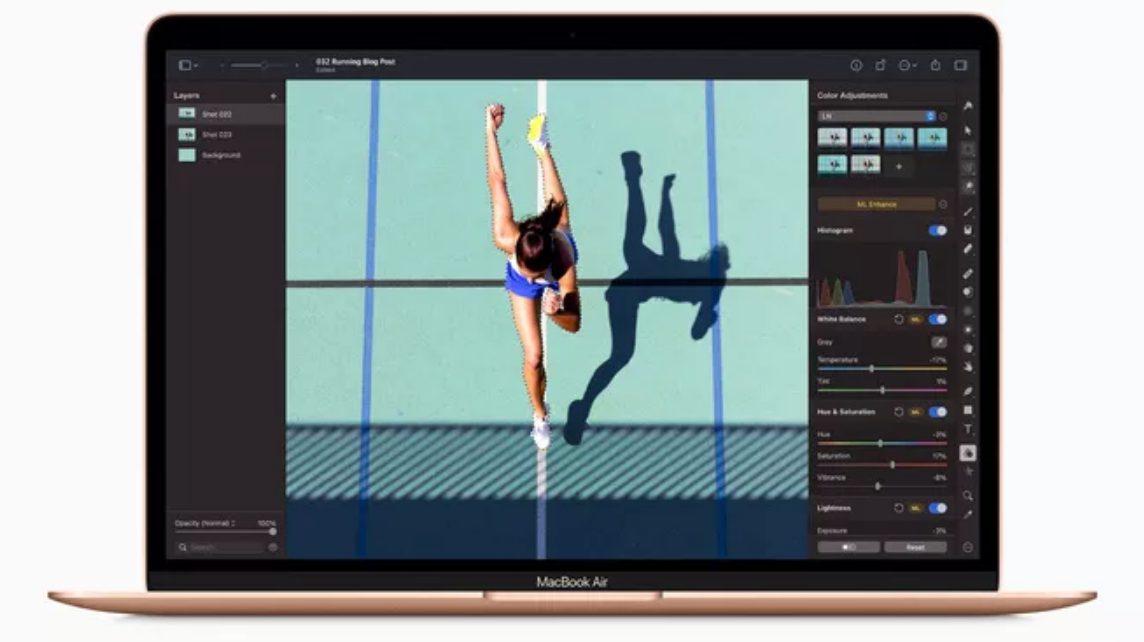Open preset options circle icon
The image size is (1144, 642).
tap(943, 117)
